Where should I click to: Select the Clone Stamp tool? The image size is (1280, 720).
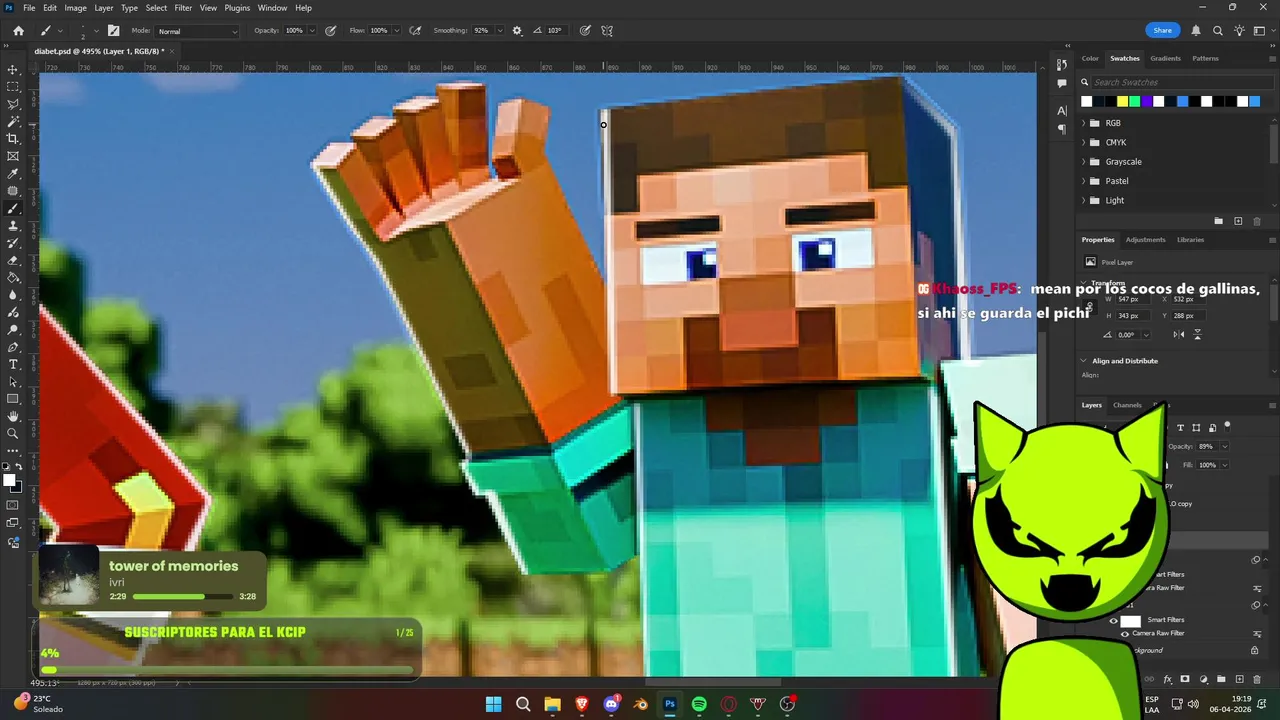(13, 226)
